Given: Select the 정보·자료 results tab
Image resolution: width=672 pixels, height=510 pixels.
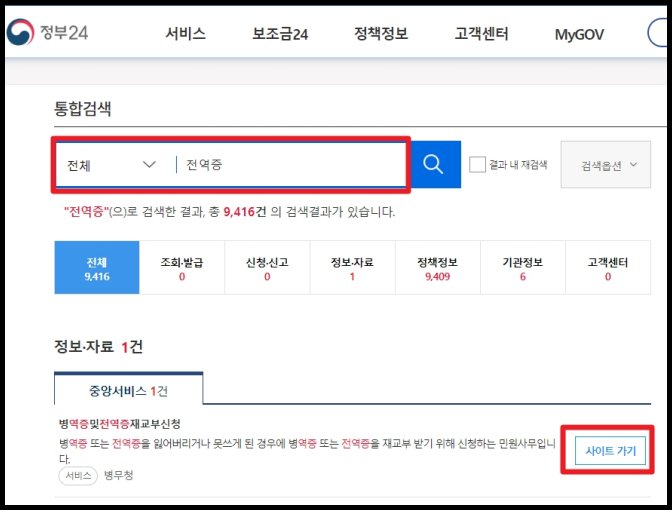Looking at the screenshot, I should click(x=352, y=267).
